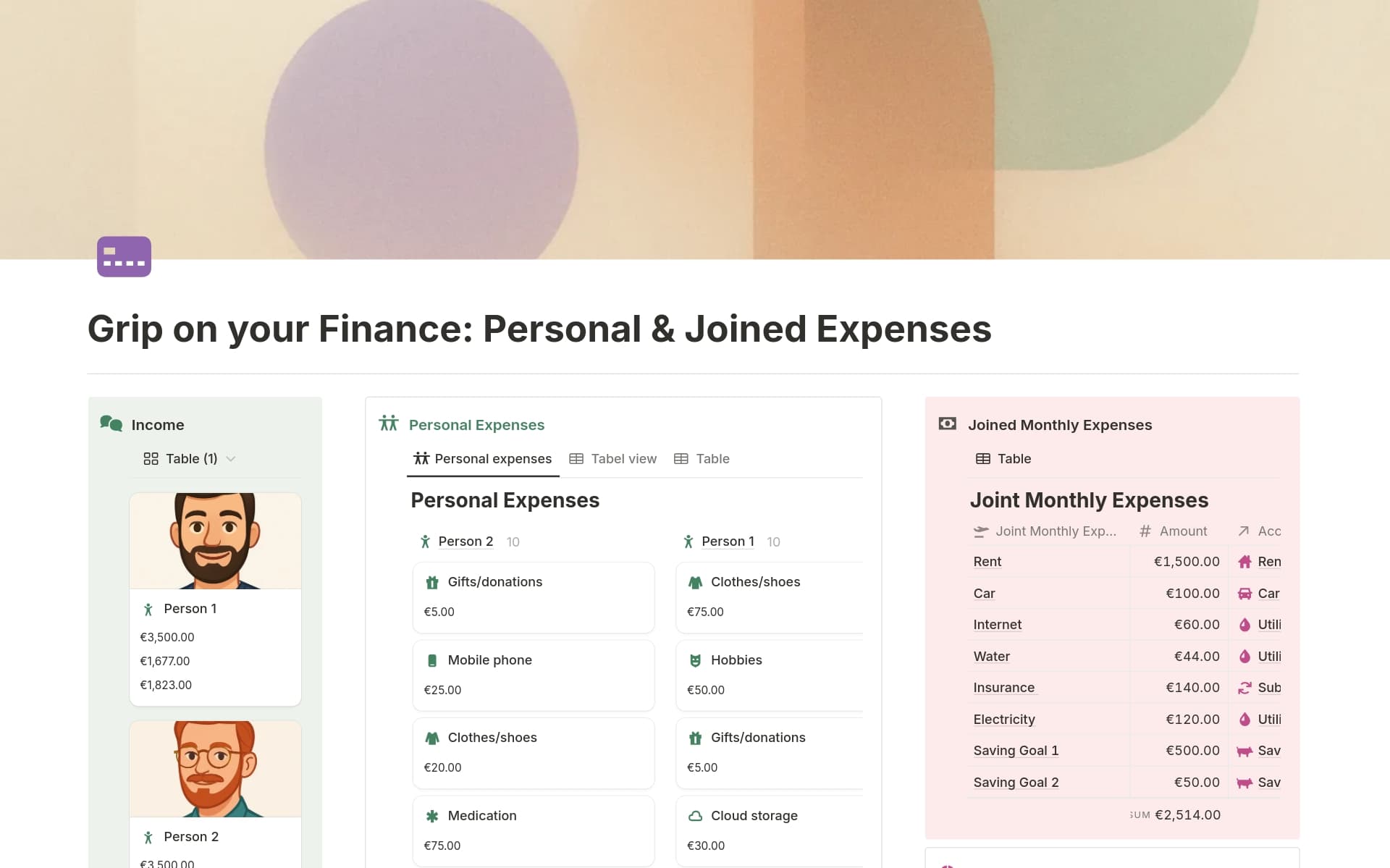This screenshot has width=1390, height=868.
Task: Open the Rent entry in Joint Monthly Expenses
Action: [x=987, y=562]
